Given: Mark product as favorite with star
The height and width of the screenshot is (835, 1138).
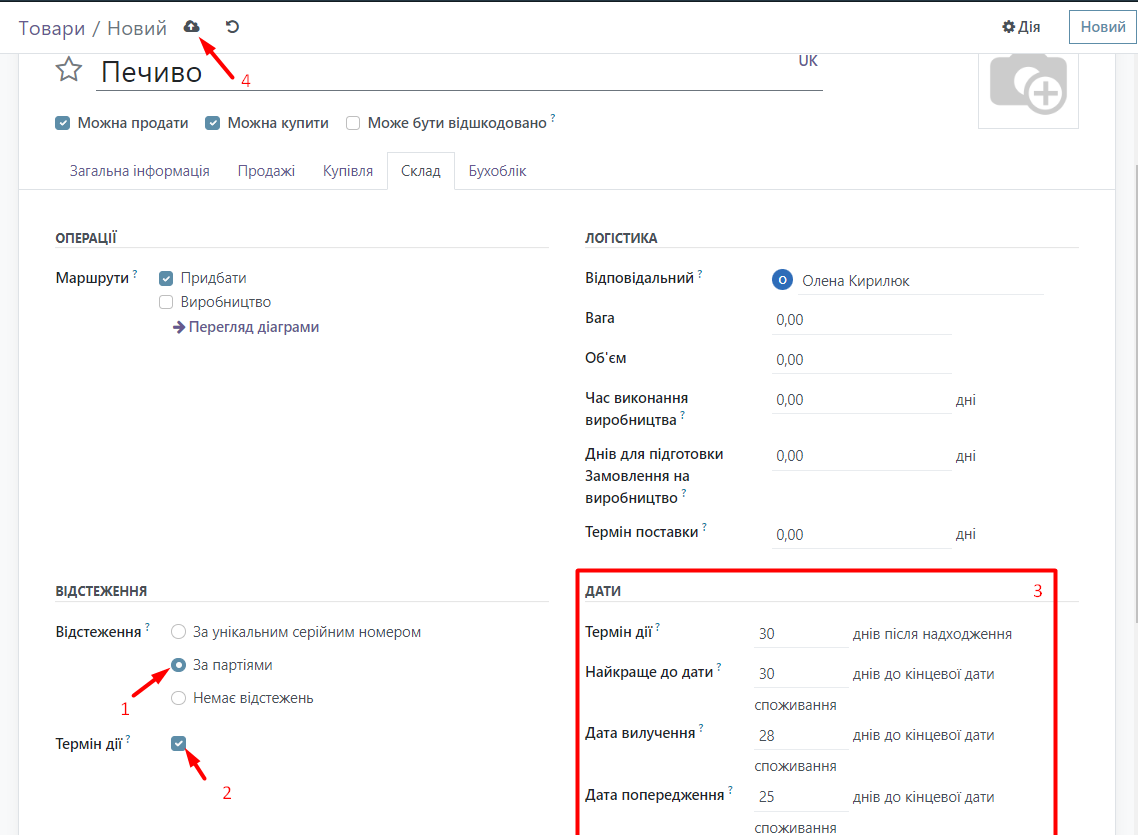Looking at the screenshot, I should click(x=68, y=69).
